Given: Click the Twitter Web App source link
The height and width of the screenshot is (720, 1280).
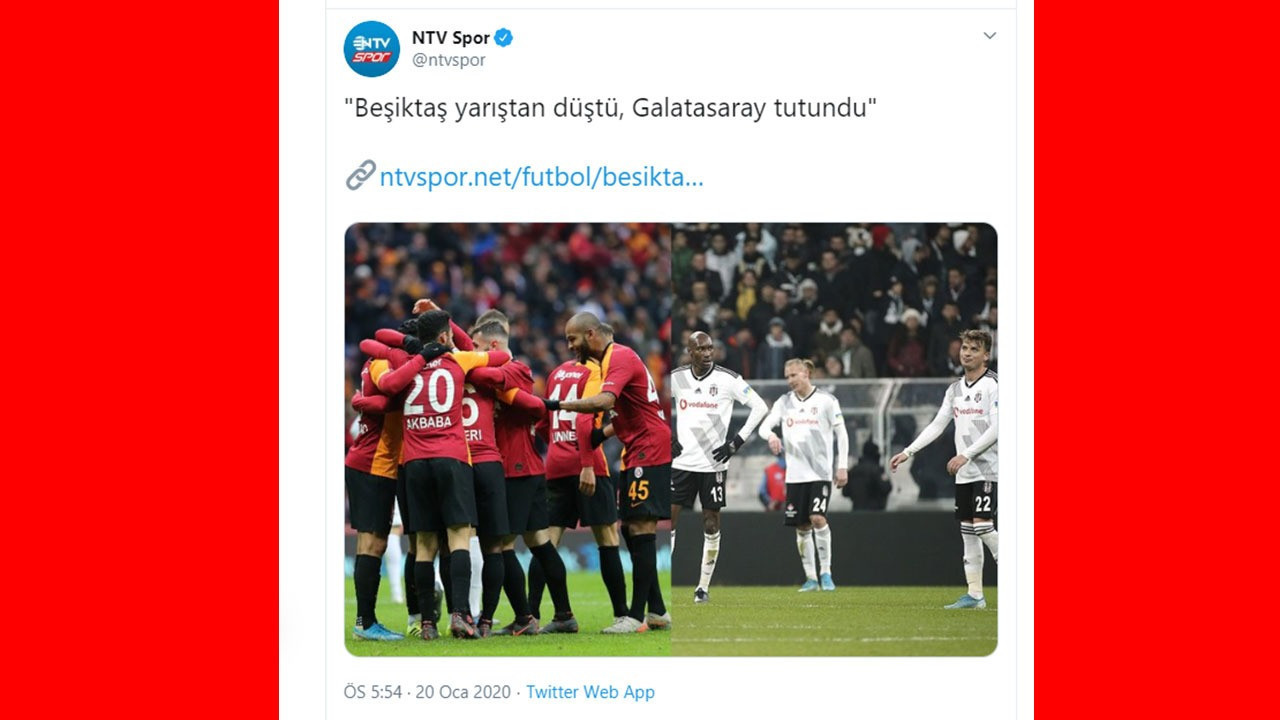Looking at the screenshot, I should coord(590,692).
